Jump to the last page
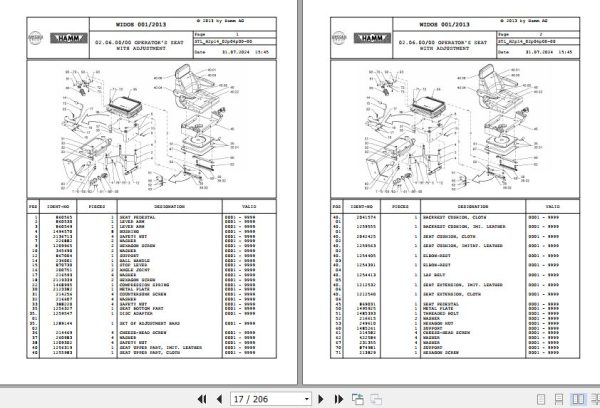This screenshot has width=600, height=408. pyautogui.click(x=339, y=399)
